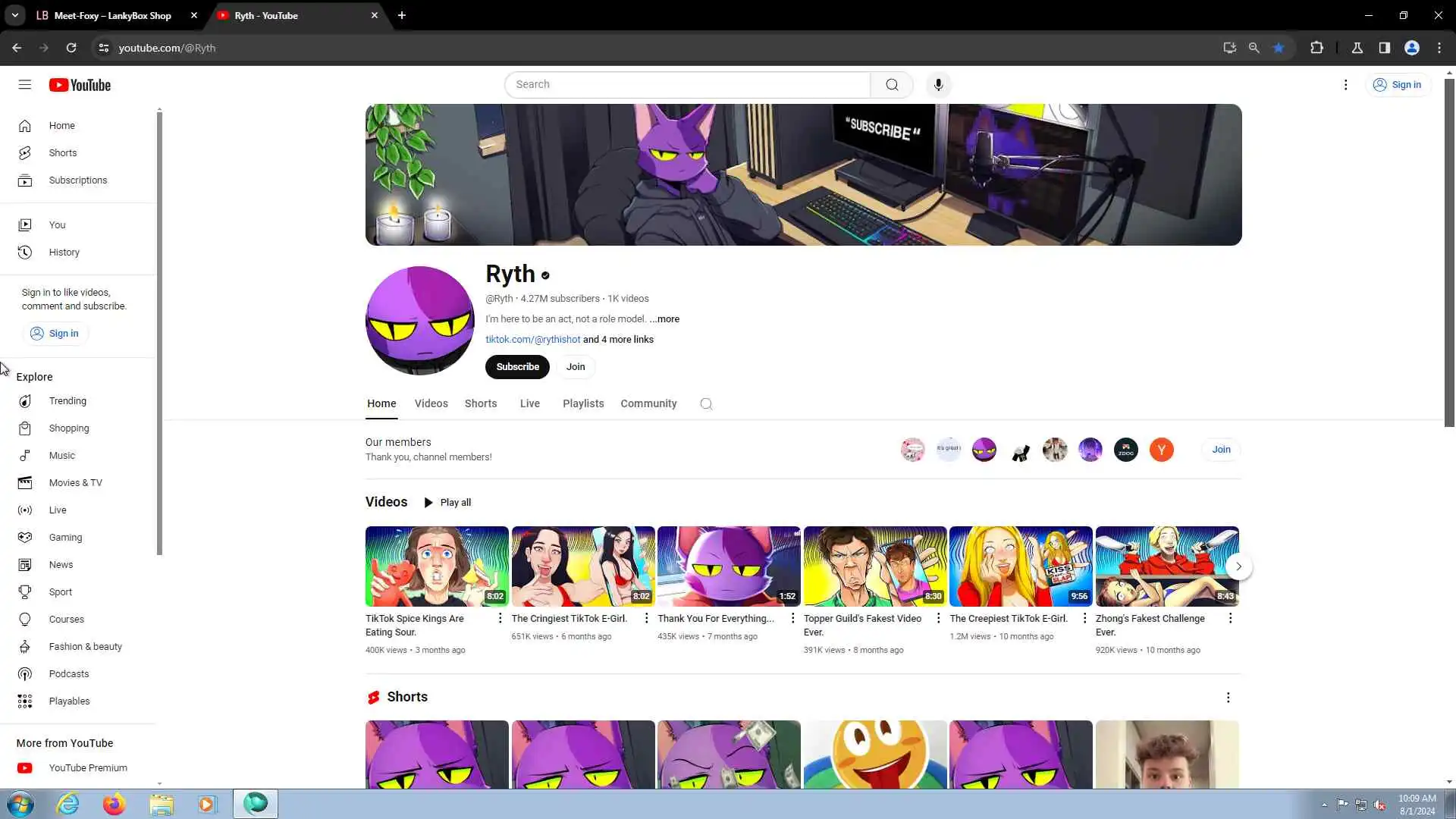Open options for TikTok Spice Kings video

[x=500, y=619]
